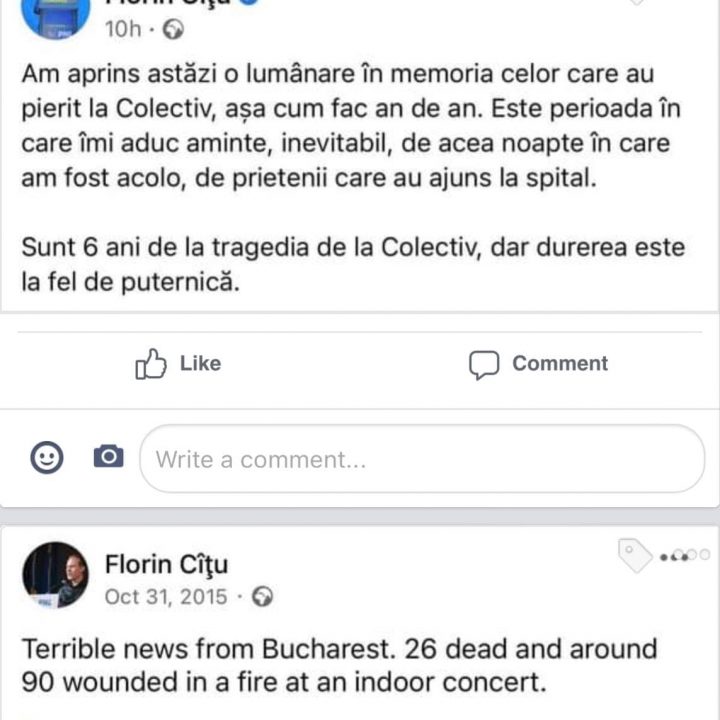The height and width of the screenshot is (720, 720).
Task: Click the verified badge at the top
Action: click(x=249, y=3)
